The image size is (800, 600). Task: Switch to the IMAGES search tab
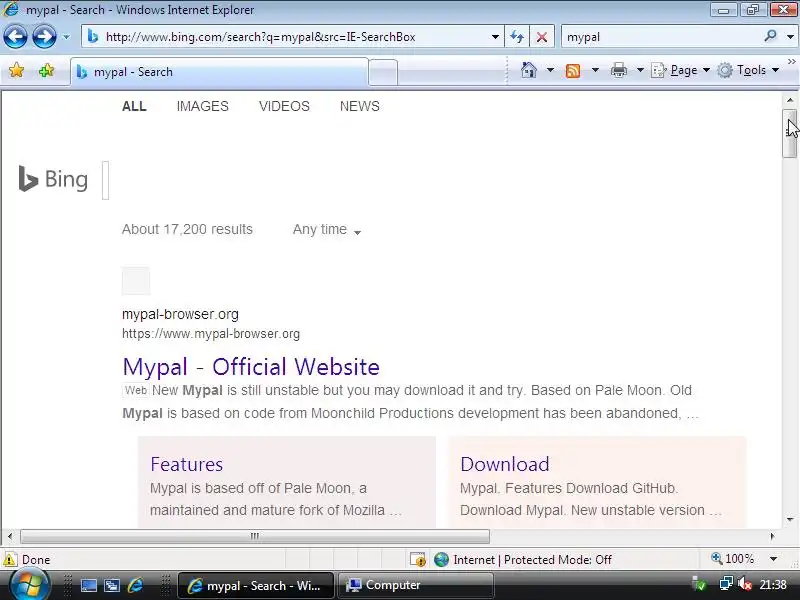point(203,106)
